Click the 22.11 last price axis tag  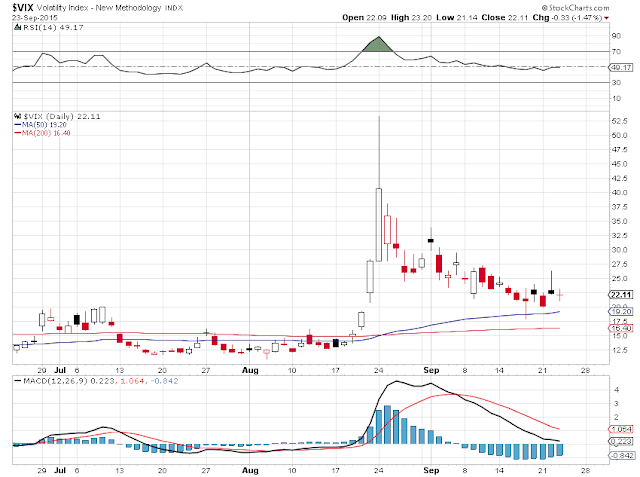621,295
